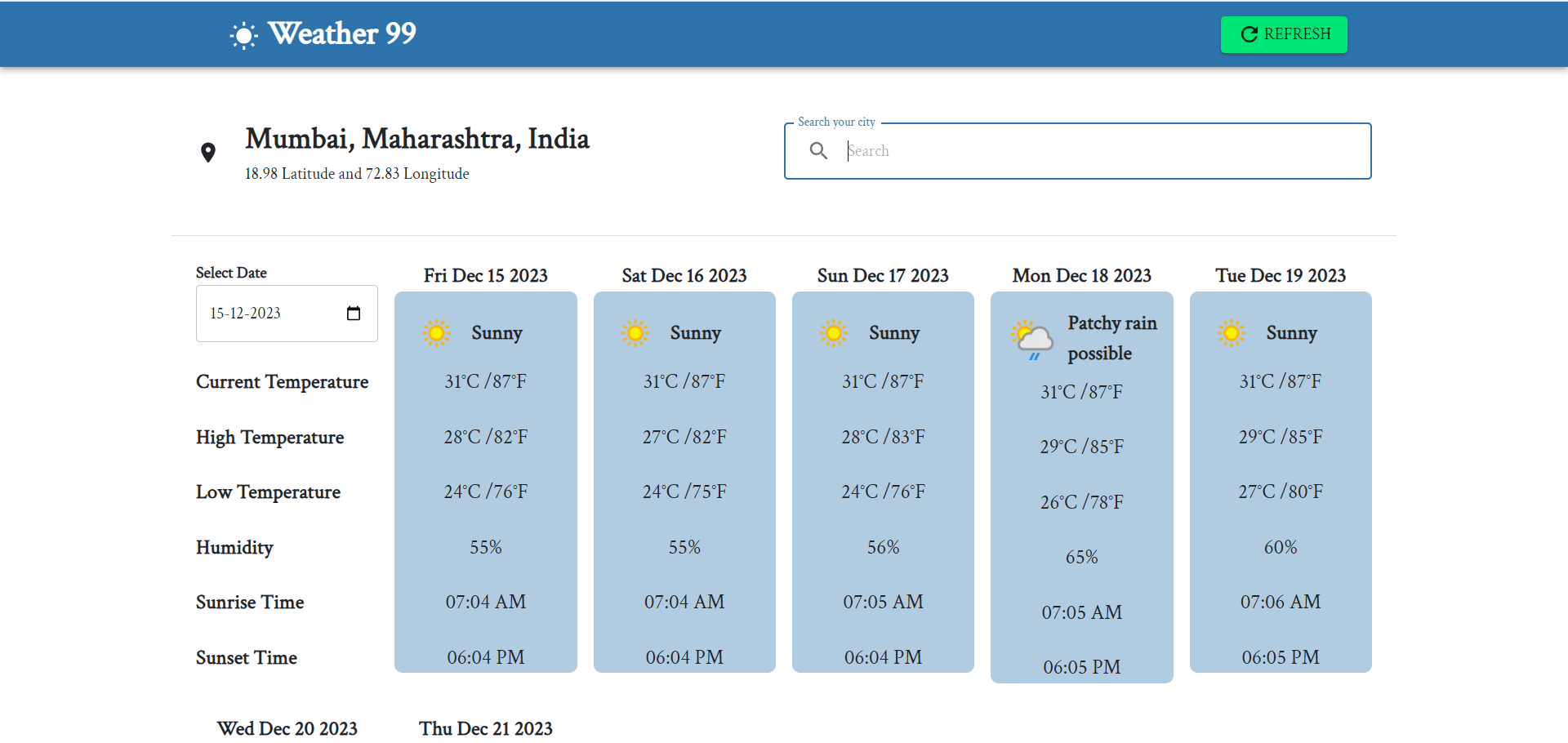This screenshot has height=743, width=1568.
Task: Click the latitude and longitude text
Action: pyautogui.click(x=356, y=173)
